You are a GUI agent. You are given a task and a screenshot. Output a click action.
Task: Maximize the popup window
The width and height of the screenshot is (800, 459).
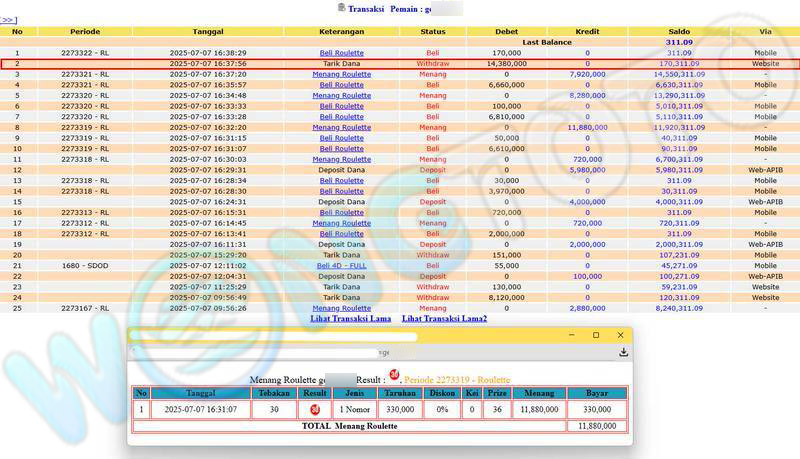pyautogui.click(x=596, y=335)
